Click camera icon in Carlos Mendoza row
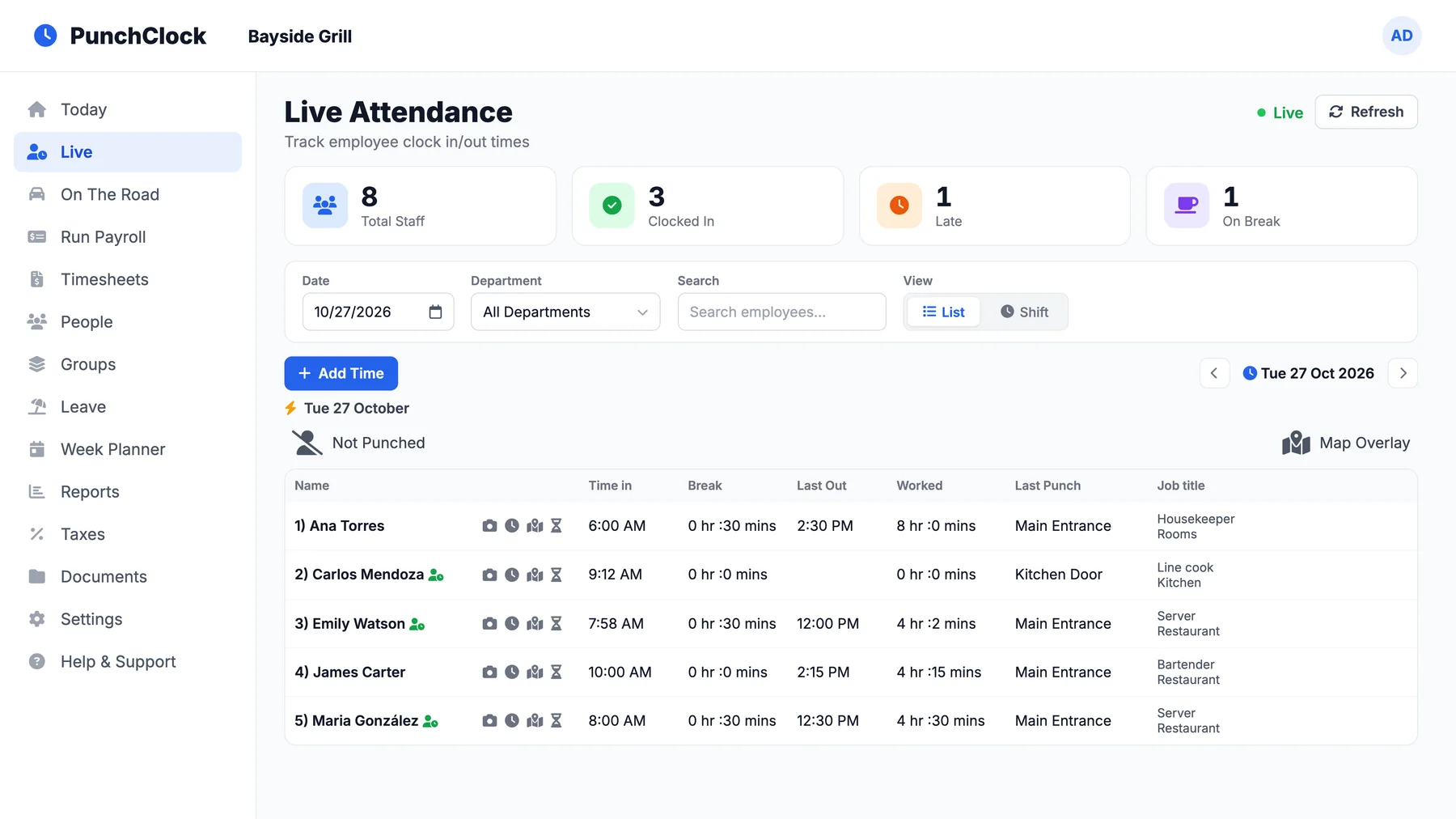Screen dimensions: 1456x819 click(489, 575)
